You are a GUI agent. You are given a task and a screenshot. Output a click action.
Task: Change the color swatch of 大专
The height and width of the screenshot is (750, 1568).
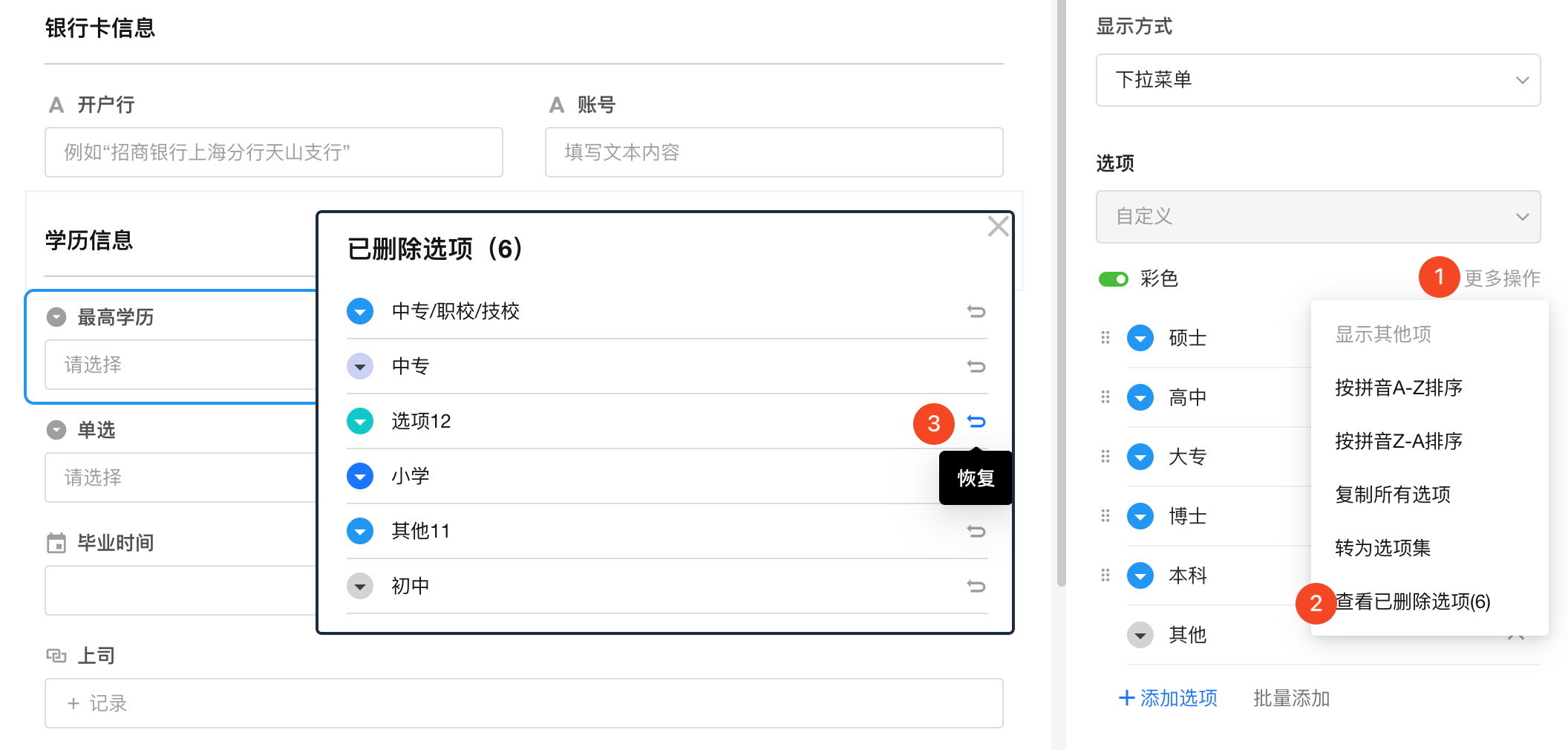1140,457
